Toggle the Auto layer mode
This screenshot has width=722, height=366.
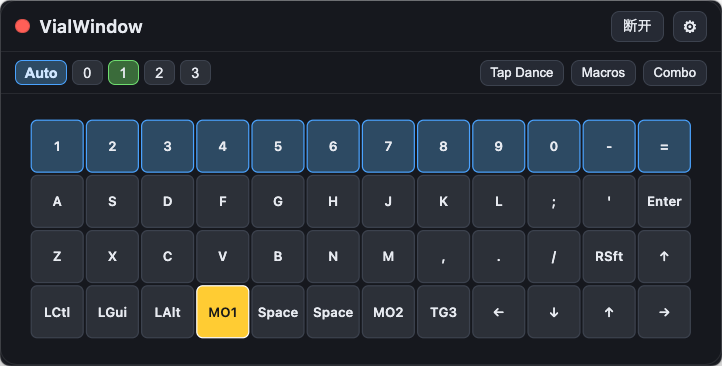tap(41, 73)
